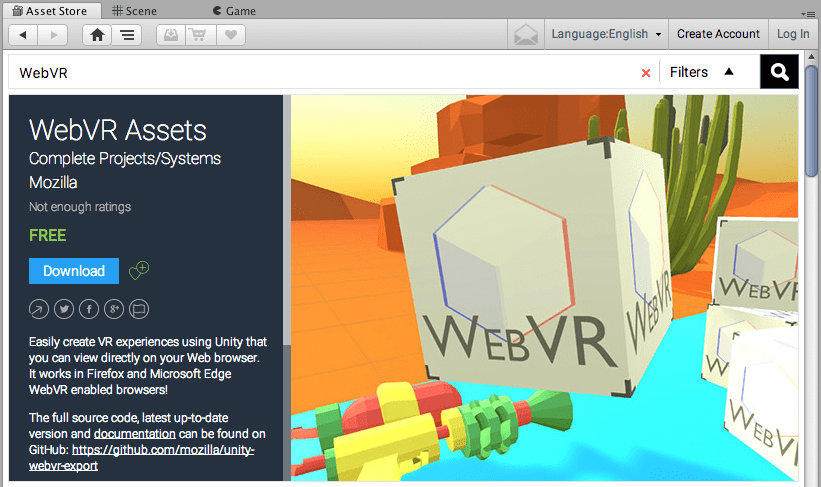Clear the WebVR search text
821x487 pixels.
point(646,73)
